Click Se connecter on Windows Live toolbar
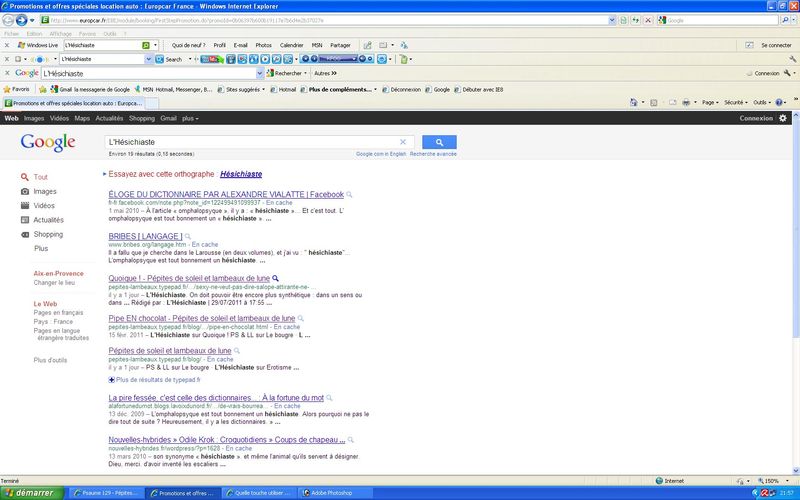Image resolution: width=800 pixels, height=500 pixels. (x=776, y=45)
